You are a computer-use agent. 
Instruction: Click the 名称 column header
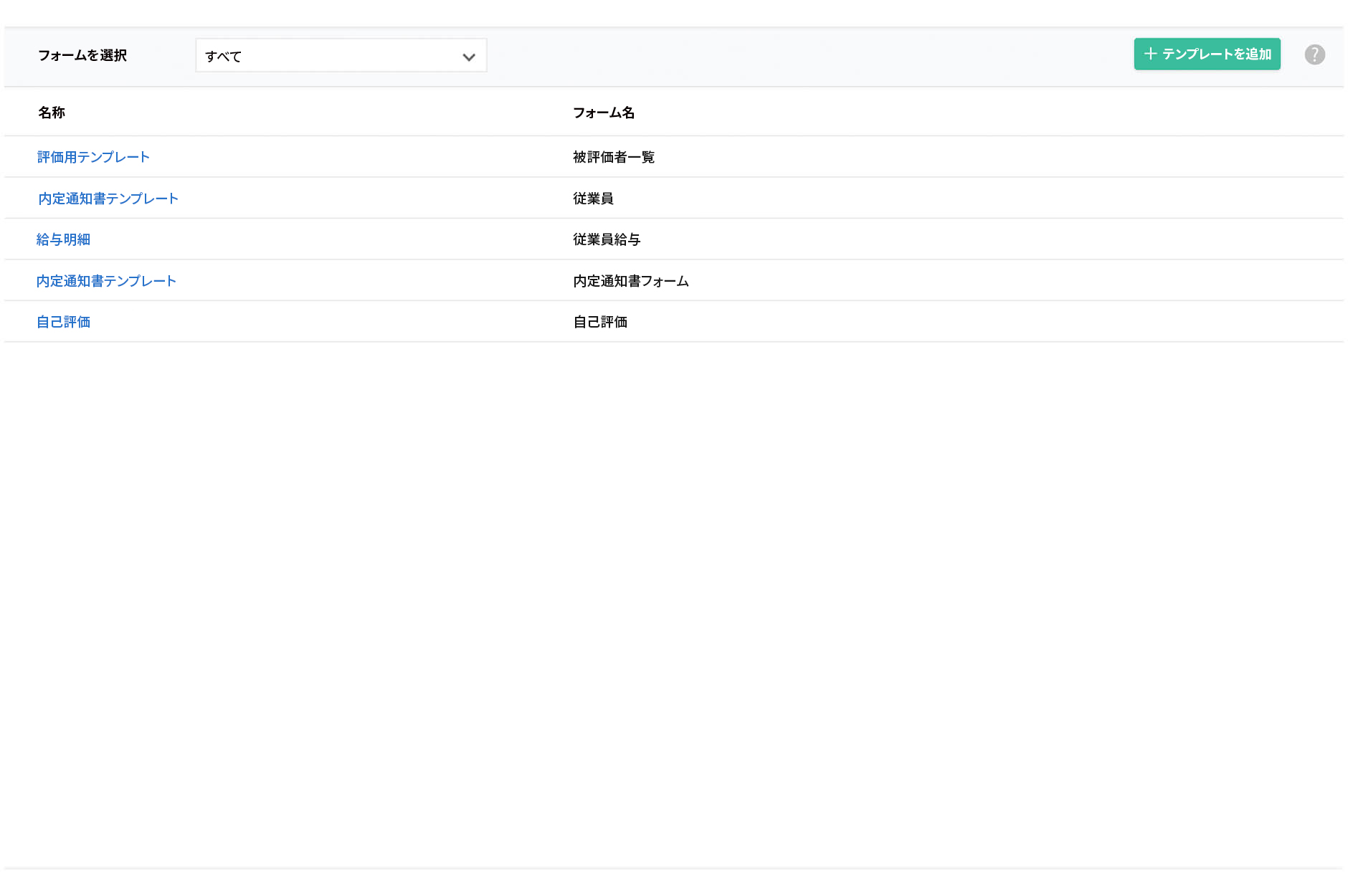point(52,113)
